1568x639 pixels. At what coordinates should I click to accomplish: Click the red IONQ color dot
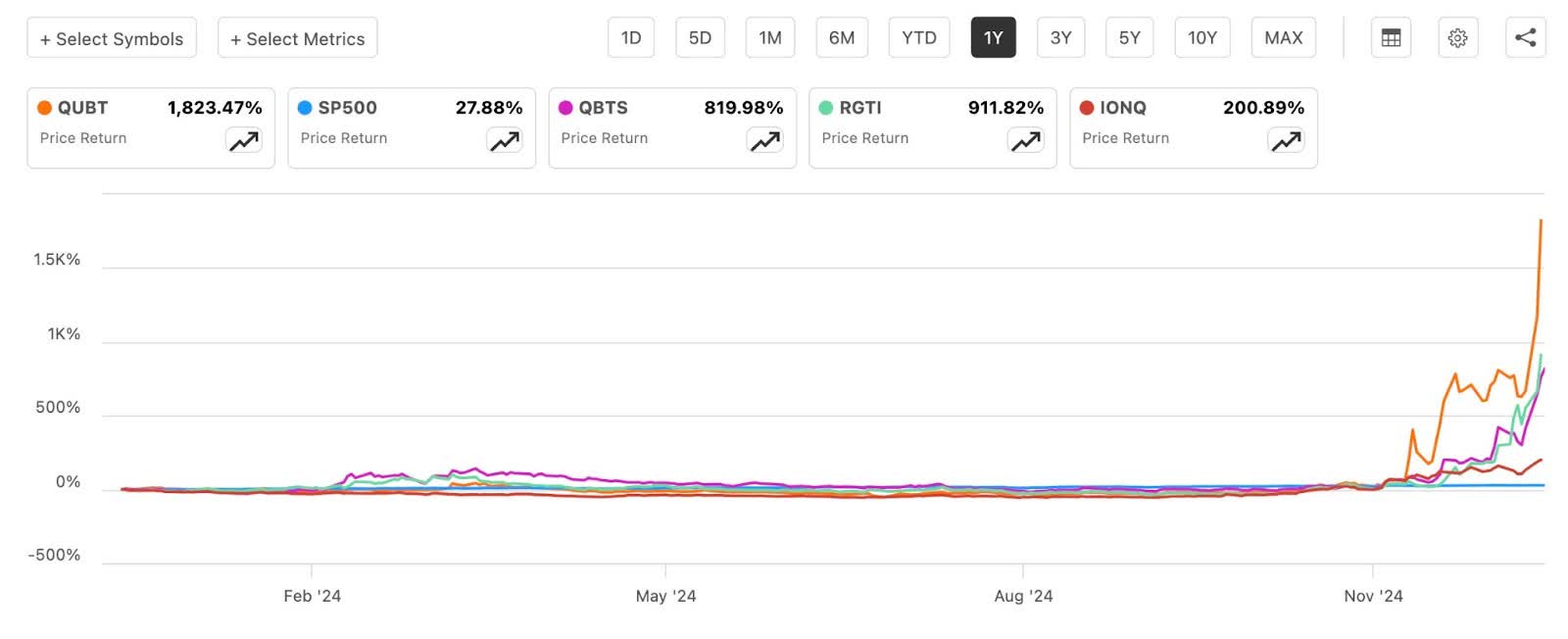(x=1087, y=108)
